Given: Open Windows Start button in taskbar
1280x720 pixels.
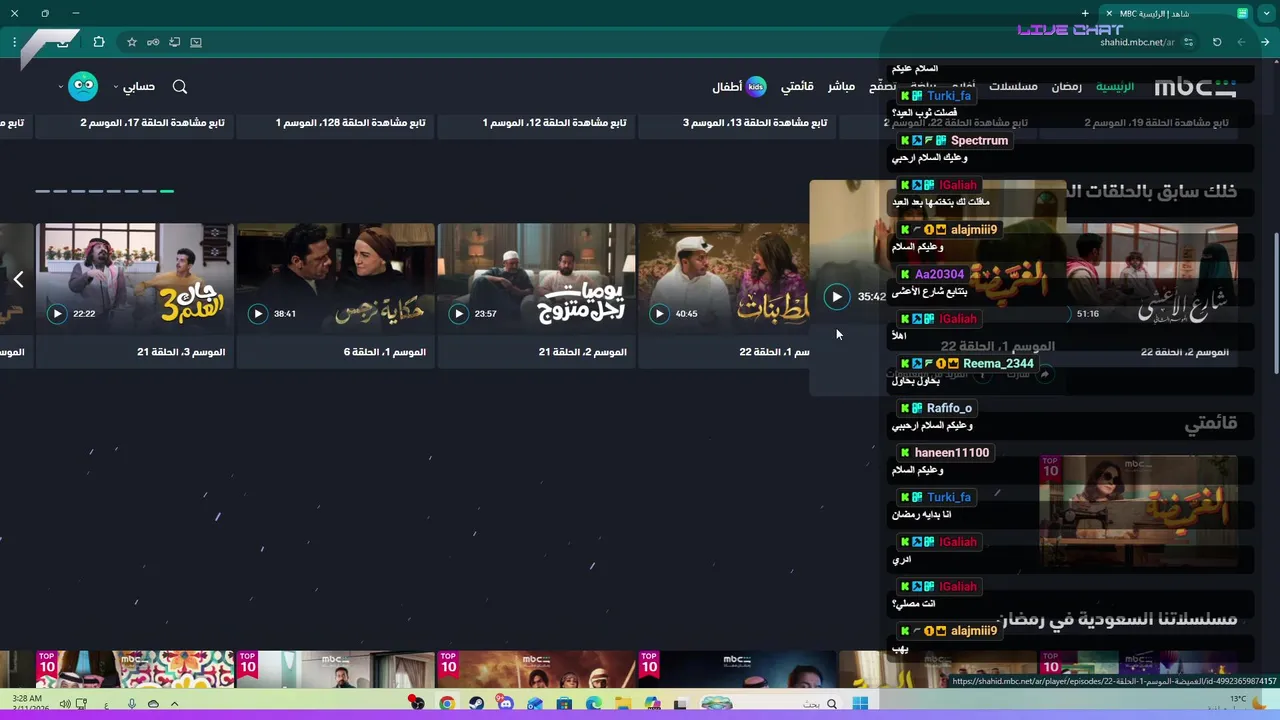Looking at the screenshot, I should (860, 704).
